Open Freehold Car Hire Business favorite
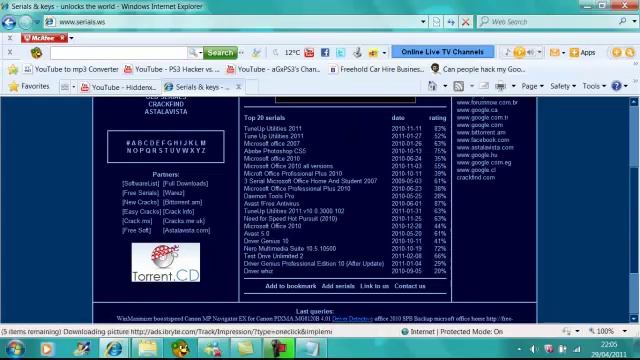 pos(377,69)
